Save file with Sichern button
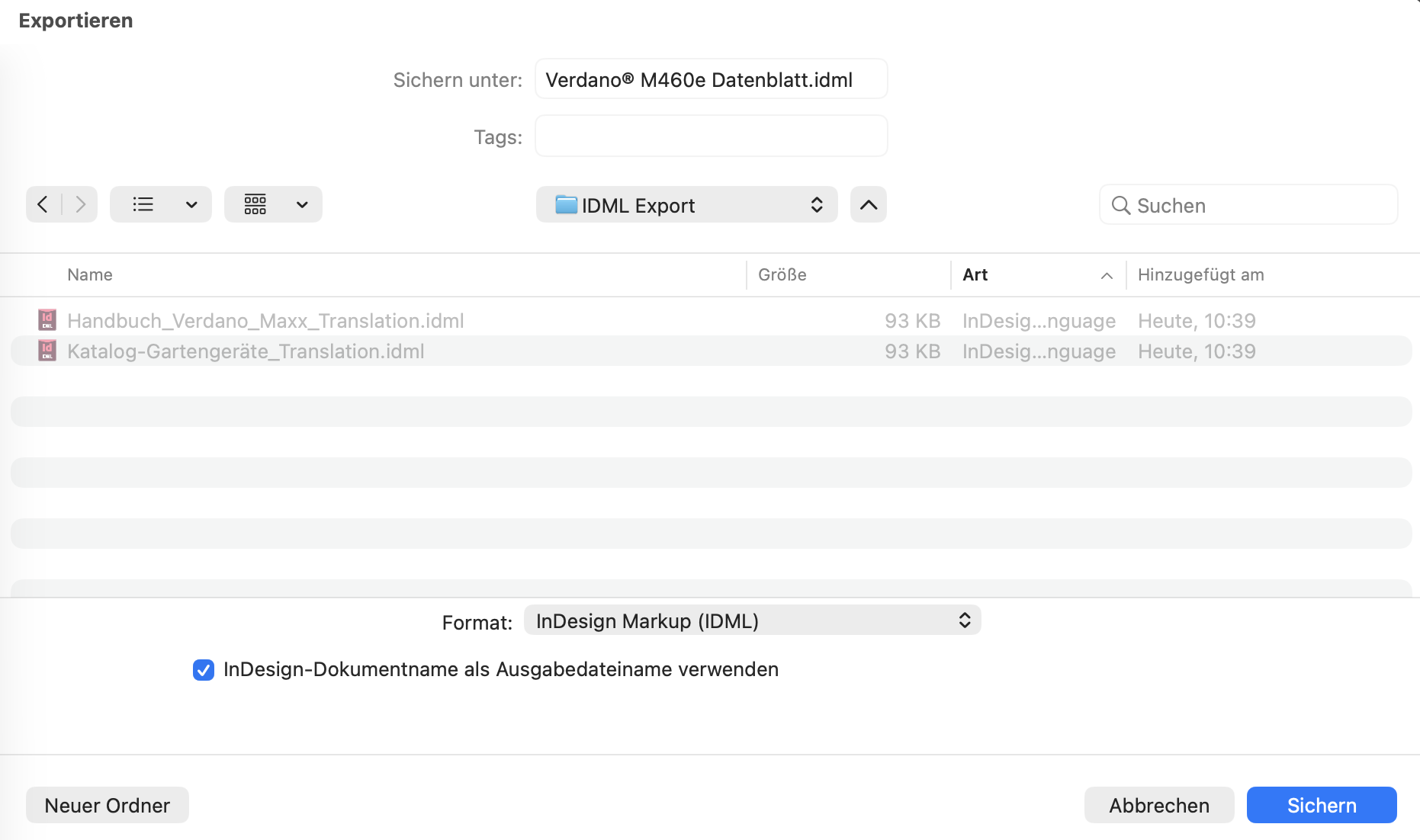The height and width of the screenshot is (840, 1420). click(1322, 805)
